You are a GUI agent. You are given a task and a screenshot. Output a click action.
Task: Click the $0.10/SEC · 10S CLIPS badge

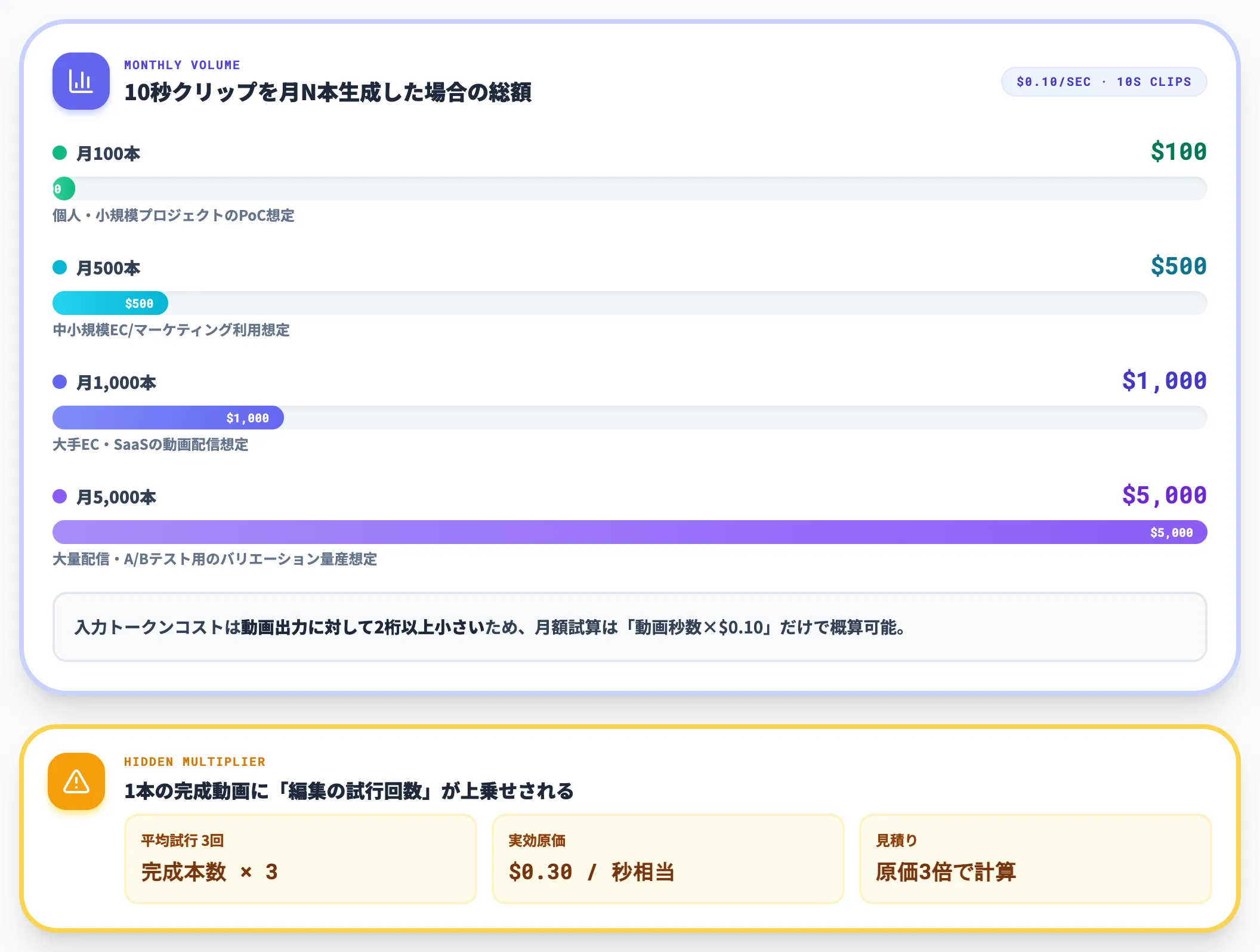click(x=1104, y=82)
